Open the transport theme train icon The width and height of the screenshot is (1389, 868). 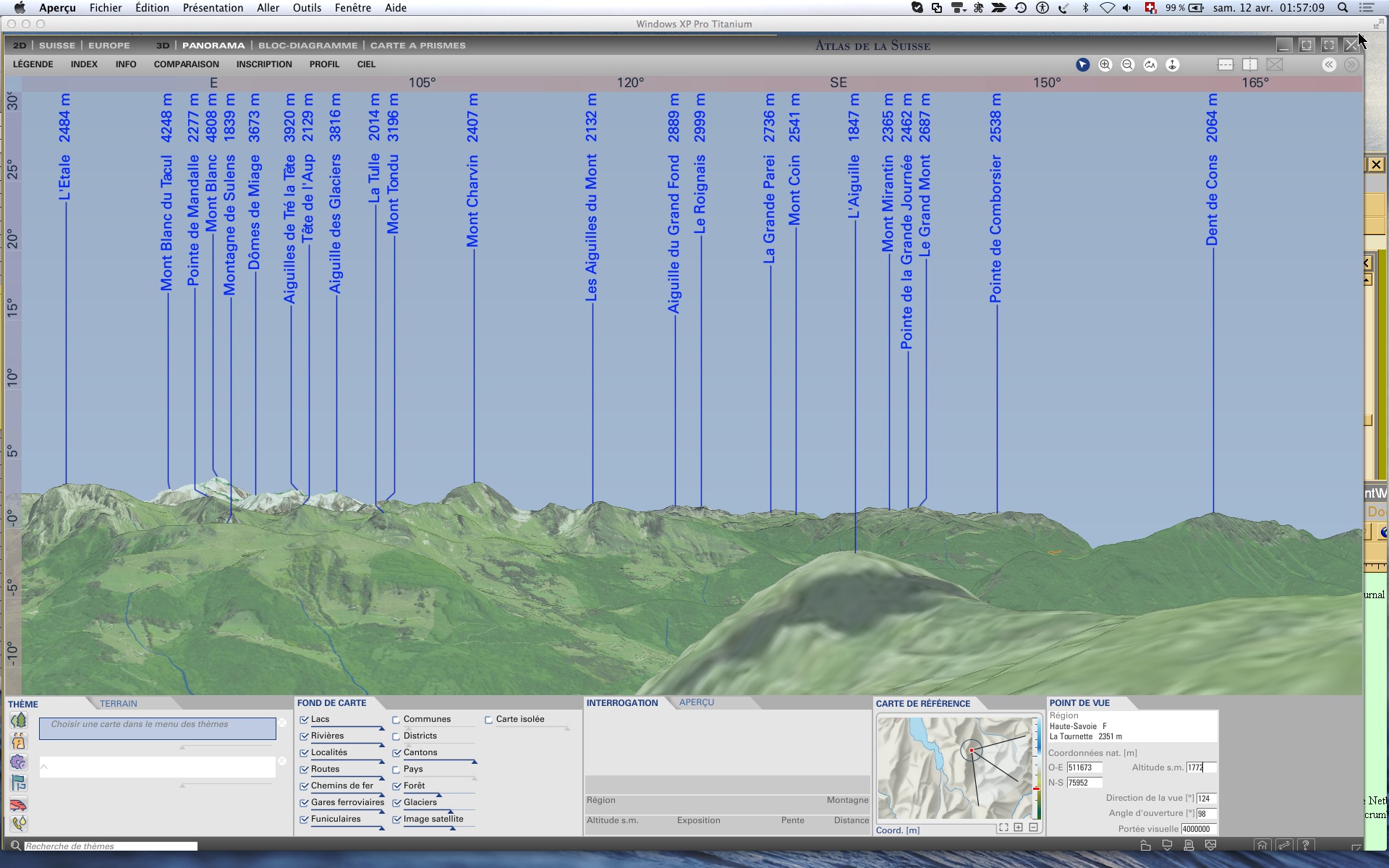click(x=19, y=805)
